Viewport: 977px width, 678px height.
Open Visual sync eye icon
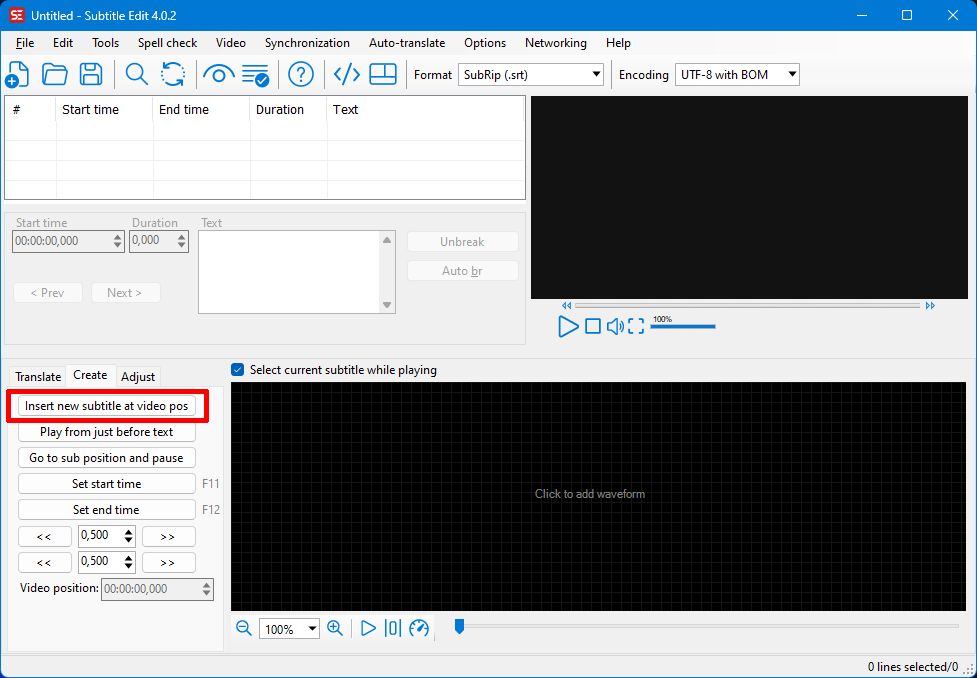coord(218,74)
